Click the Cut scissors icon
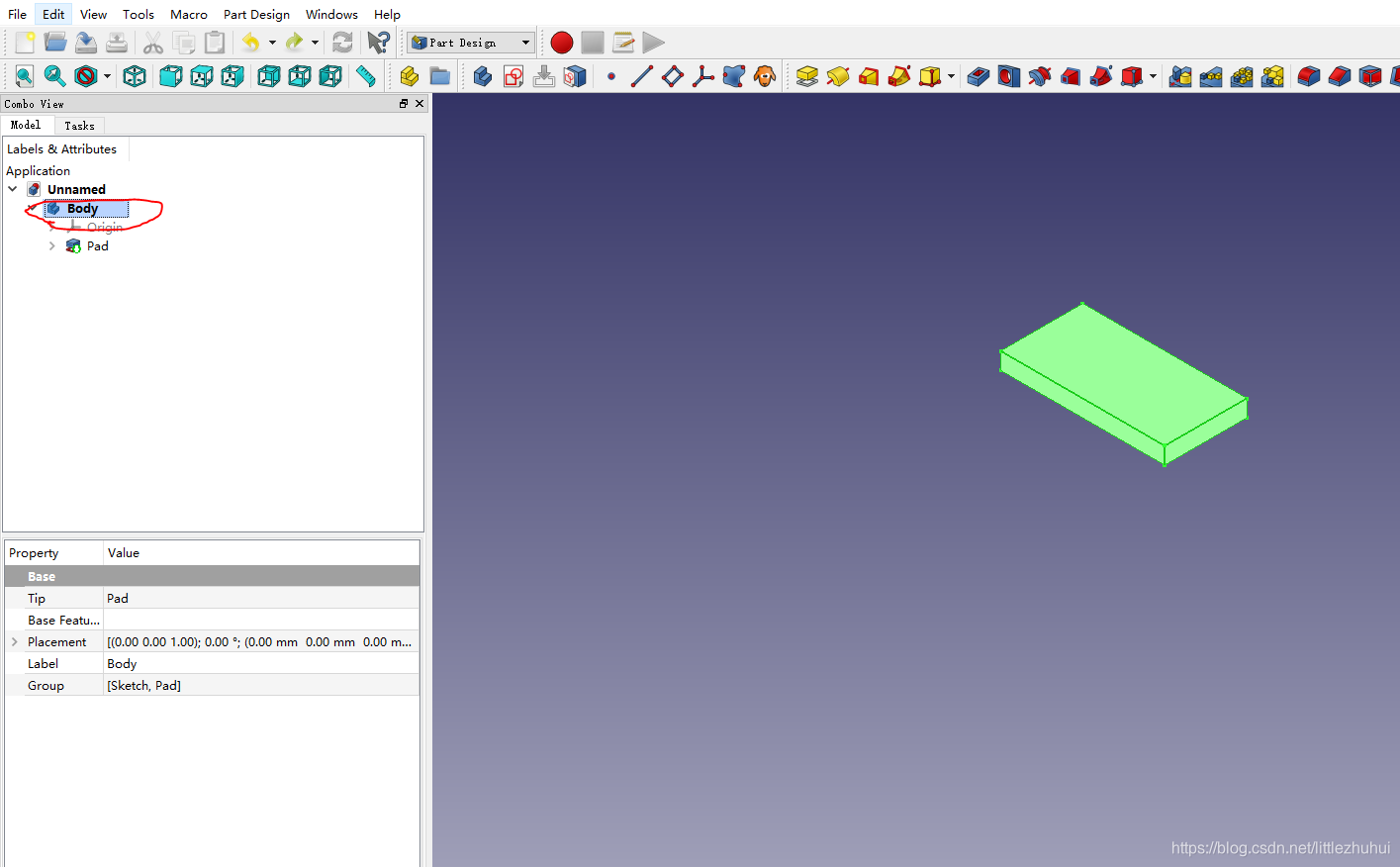The image size is (1400, 867). 152,43
